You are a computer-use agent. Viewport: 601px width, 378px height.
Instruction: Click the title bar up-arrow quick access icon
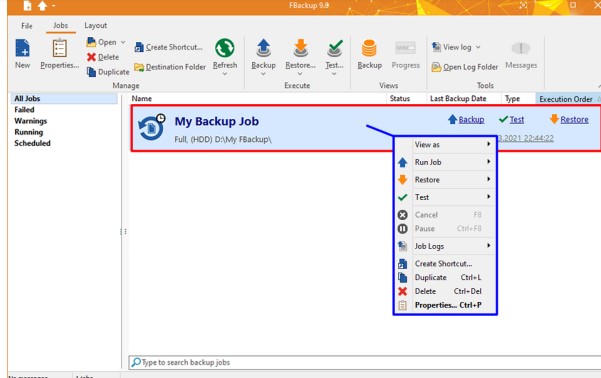pyautogui.click(x=43, y=6)
